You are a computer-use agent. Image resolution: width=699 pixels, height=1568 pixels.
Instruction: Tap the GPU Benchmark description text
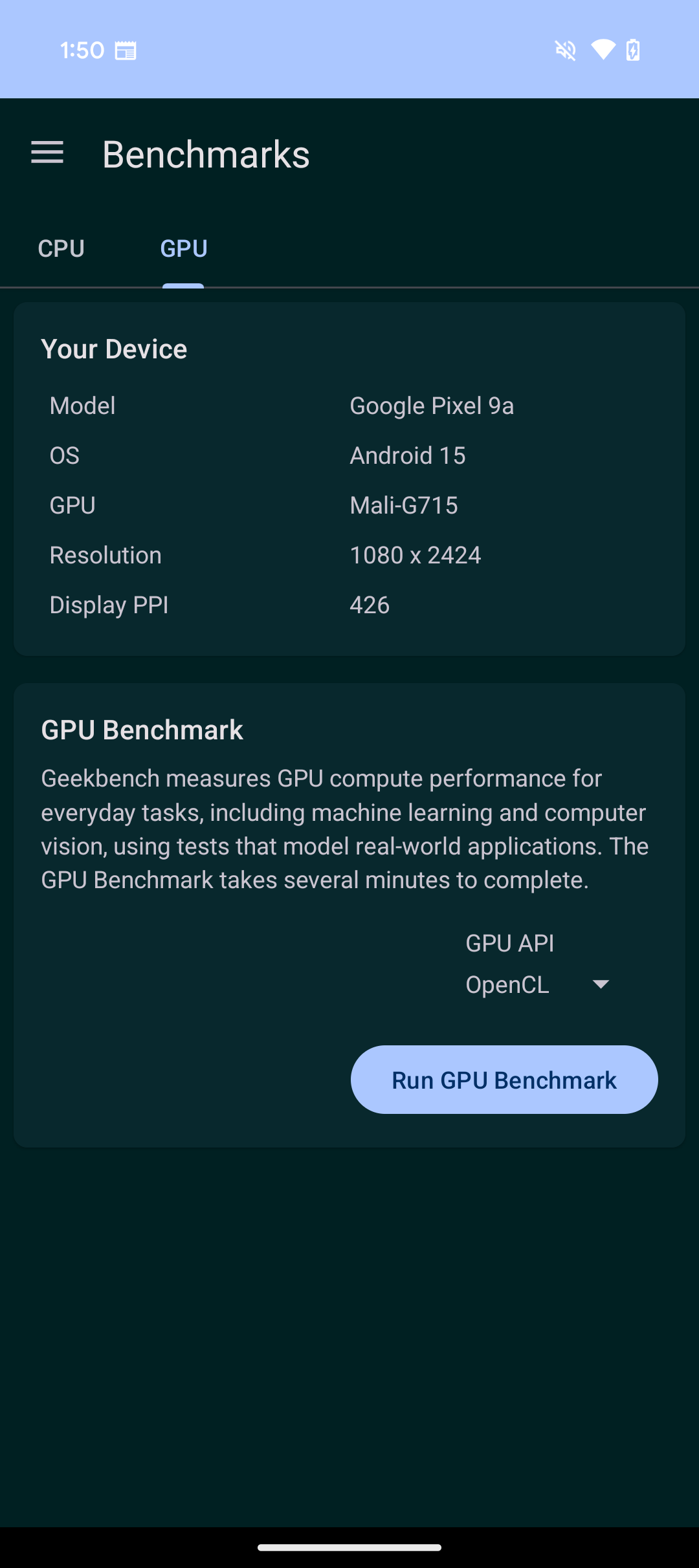coord(345,829)
